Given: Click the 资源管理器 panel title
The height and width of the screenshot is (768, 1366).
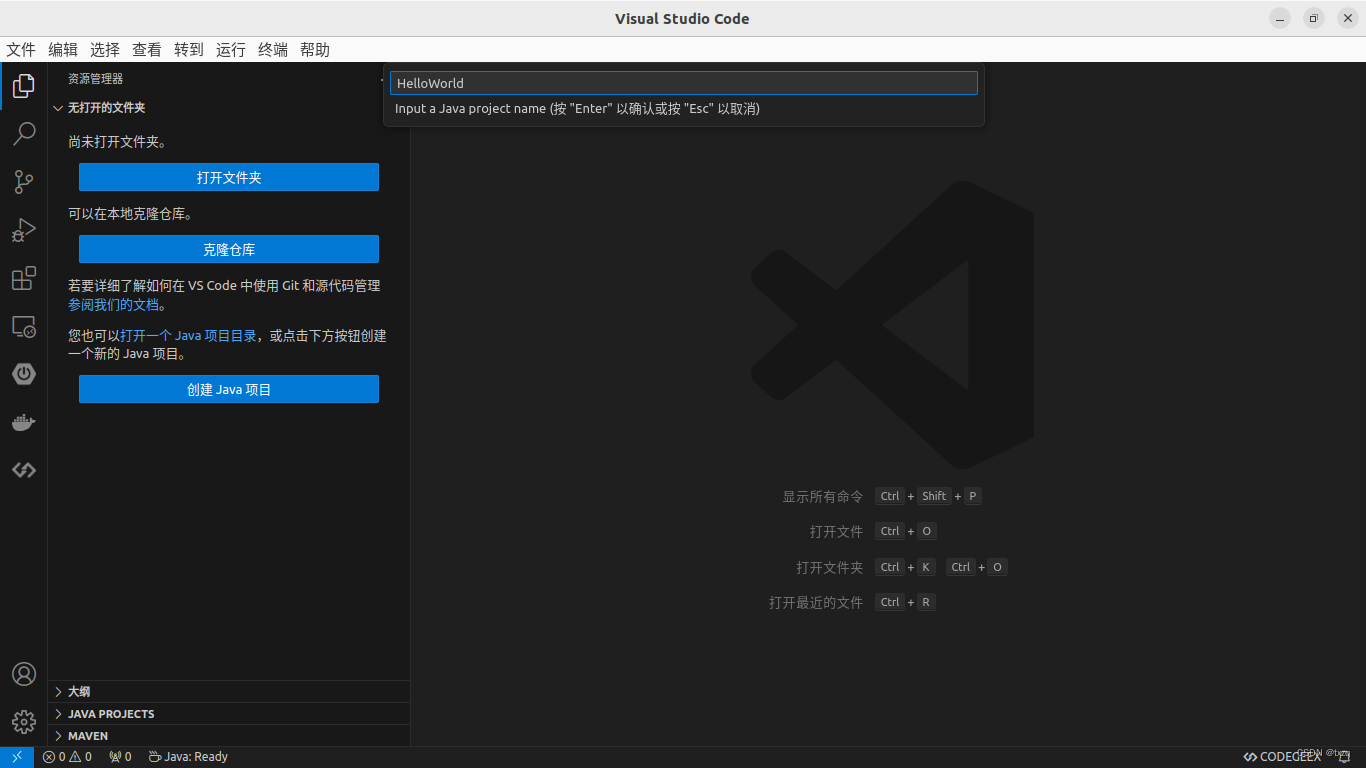Looking at the screenshot, I should pyautogui.click(x=95, y=79).
